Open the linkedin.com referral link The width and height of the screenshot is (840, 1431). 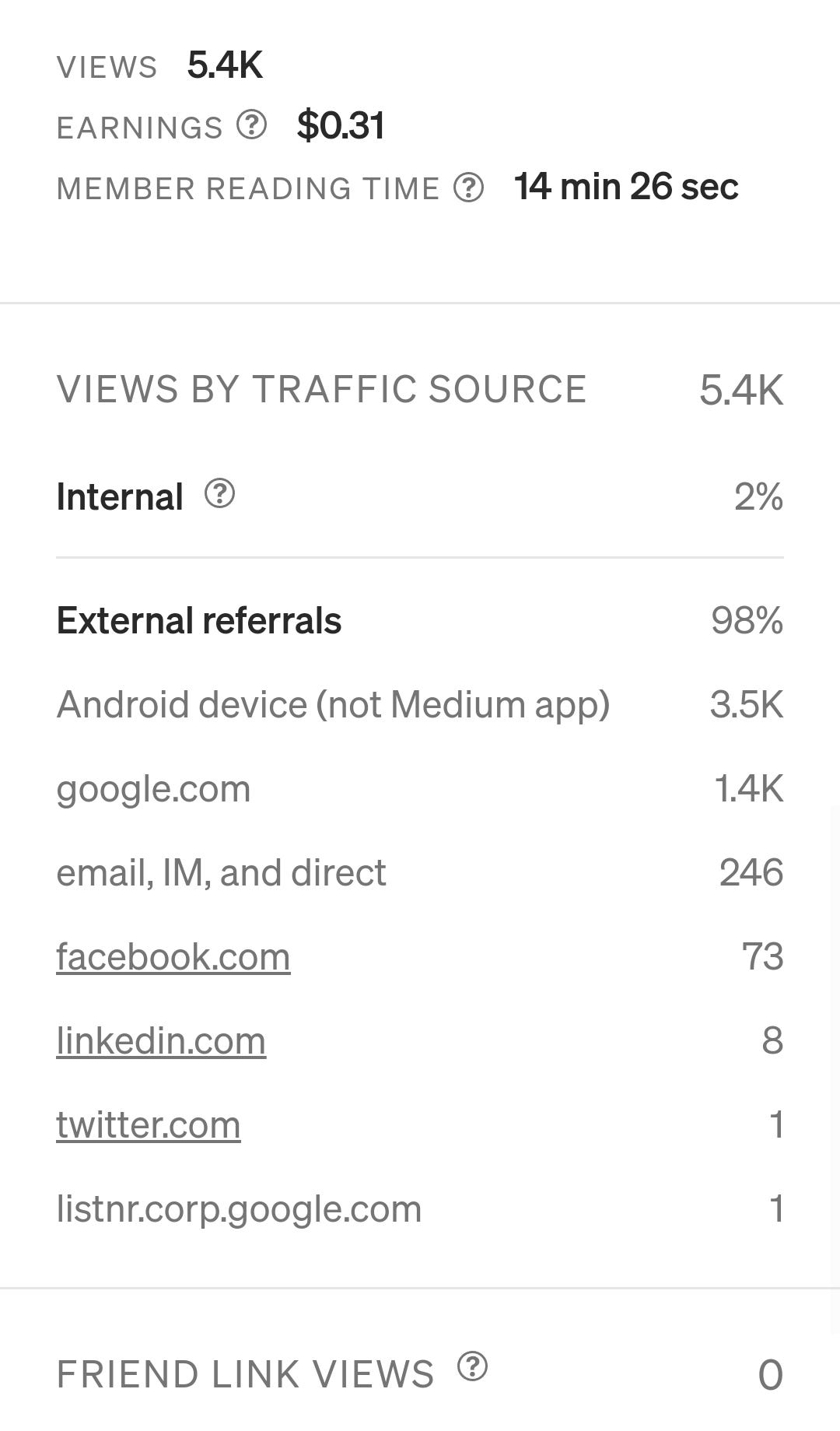[x=161, y=1040]
